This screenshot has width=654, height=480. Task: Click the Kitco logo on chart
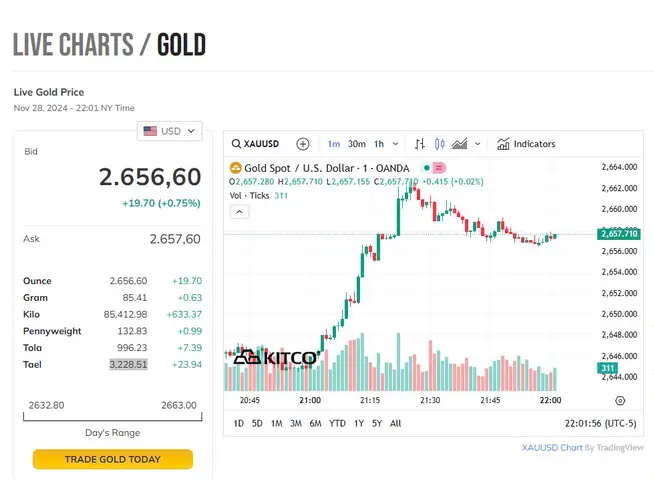[x=275, y=357]
